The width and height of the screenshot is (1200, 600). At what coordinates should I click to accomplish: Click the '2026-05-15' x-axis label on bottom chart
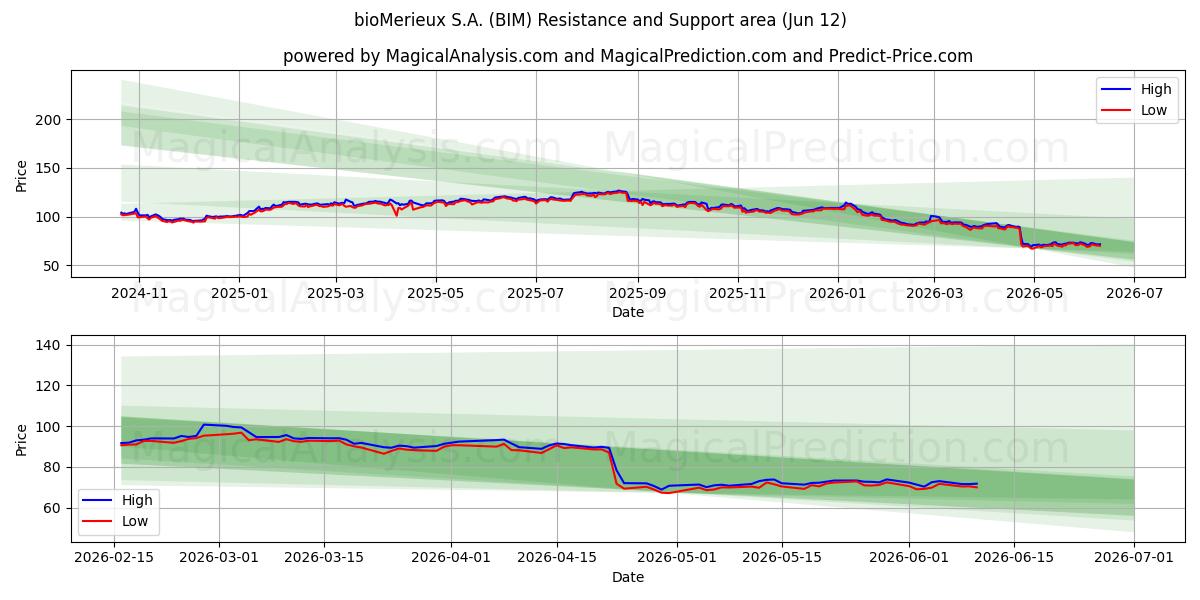pos(783,559)
